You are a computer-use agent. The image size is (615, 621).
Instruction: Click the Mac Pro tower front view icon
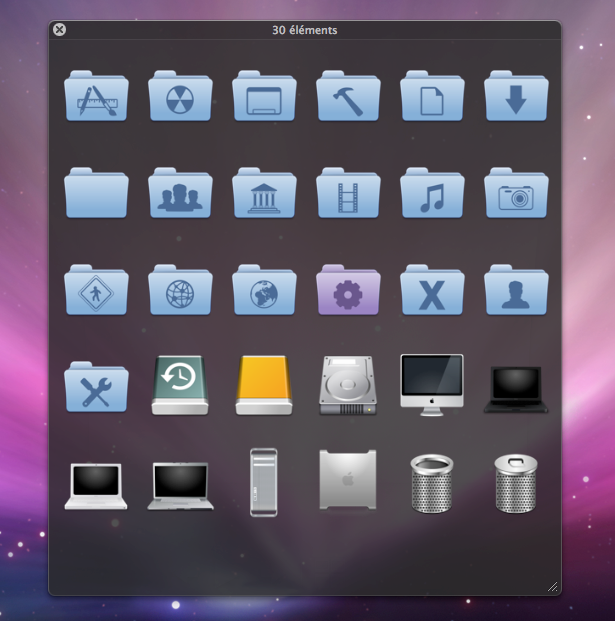coord(264,482)
